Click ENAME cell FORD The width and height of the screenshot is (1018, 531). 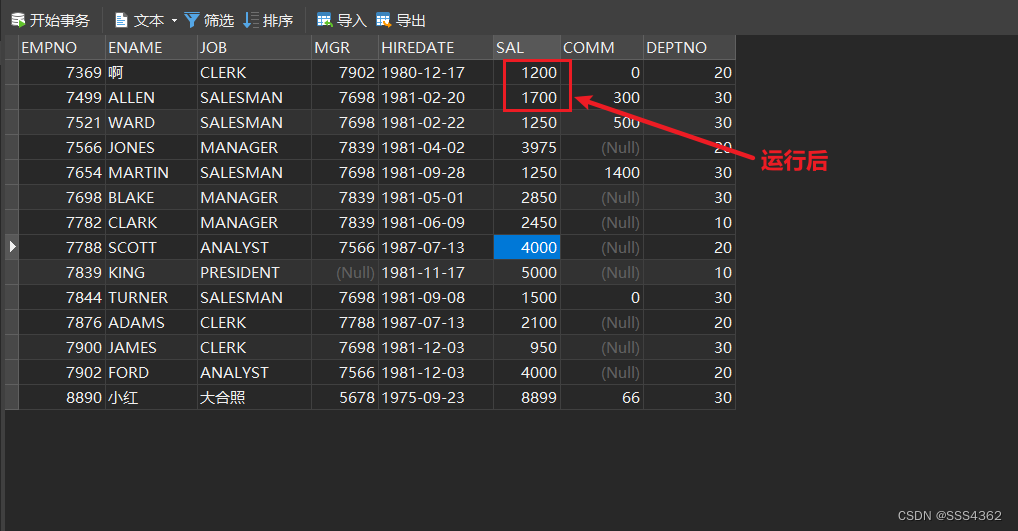(x=151, y=373)
